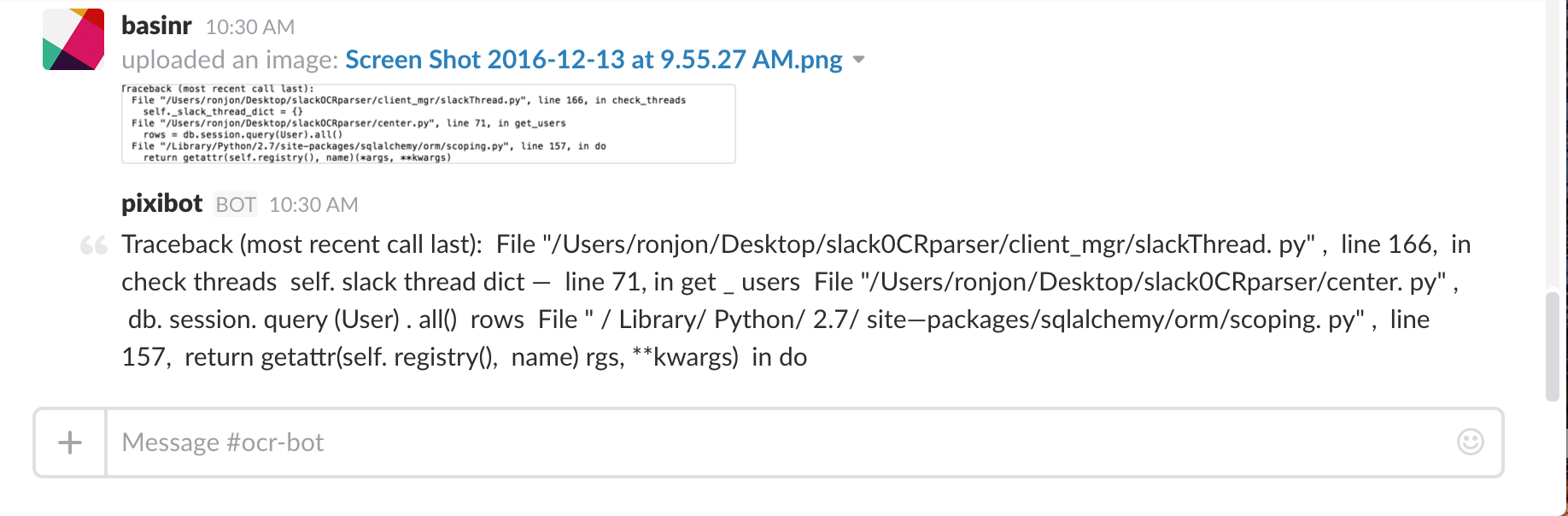
Task: Click basinr's 10:30 AM timestamp
Action: (250, 27)
